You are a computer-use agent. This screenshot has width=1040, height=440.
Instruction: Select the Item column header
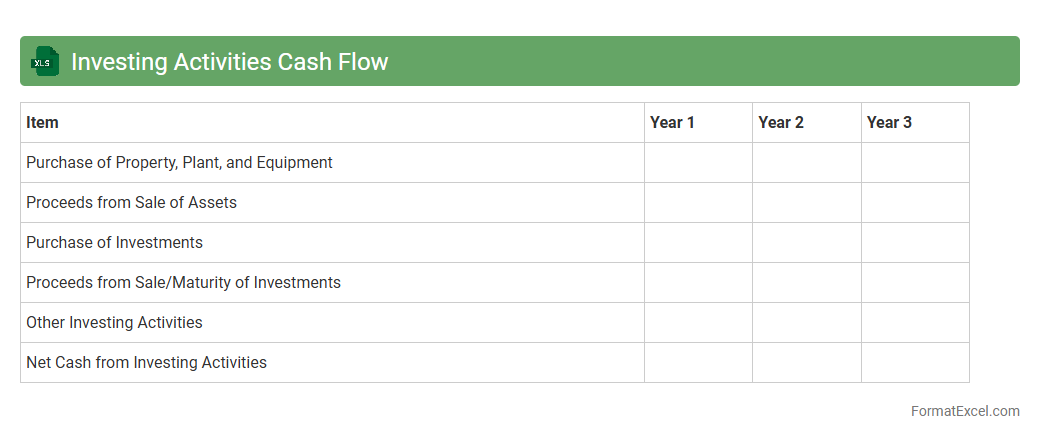coord(43,122)
